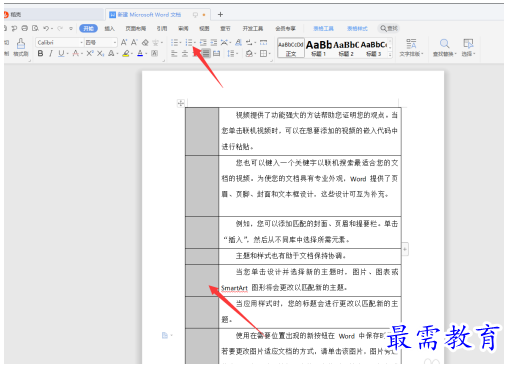The image size is (508, 369).
Task: Apply the blue font color swatch
Action: click(x=140, y=53)
